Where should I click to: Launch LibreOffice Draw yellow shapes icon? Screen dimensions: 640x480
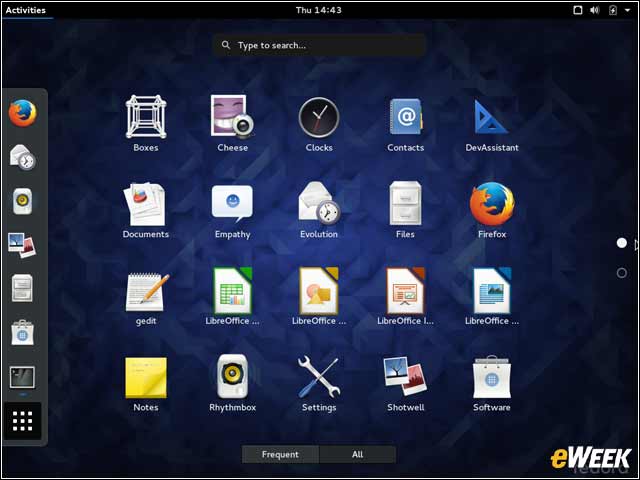click(x=319, y=297)
